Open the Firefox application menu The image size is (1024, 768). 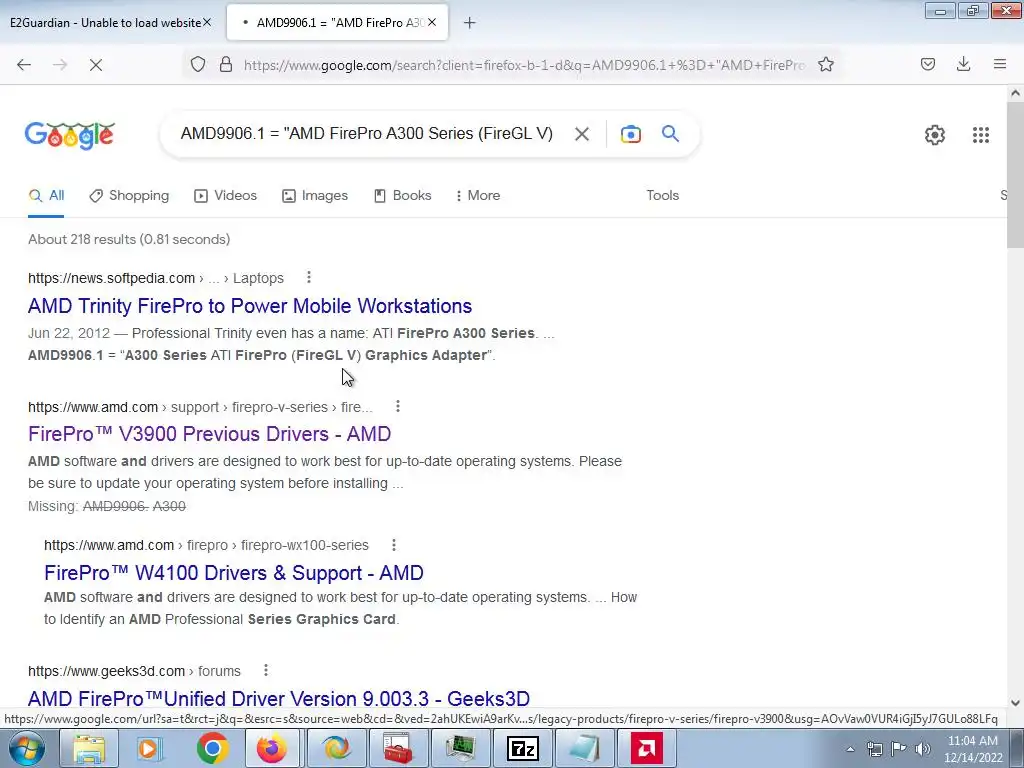coord(1000,64)
